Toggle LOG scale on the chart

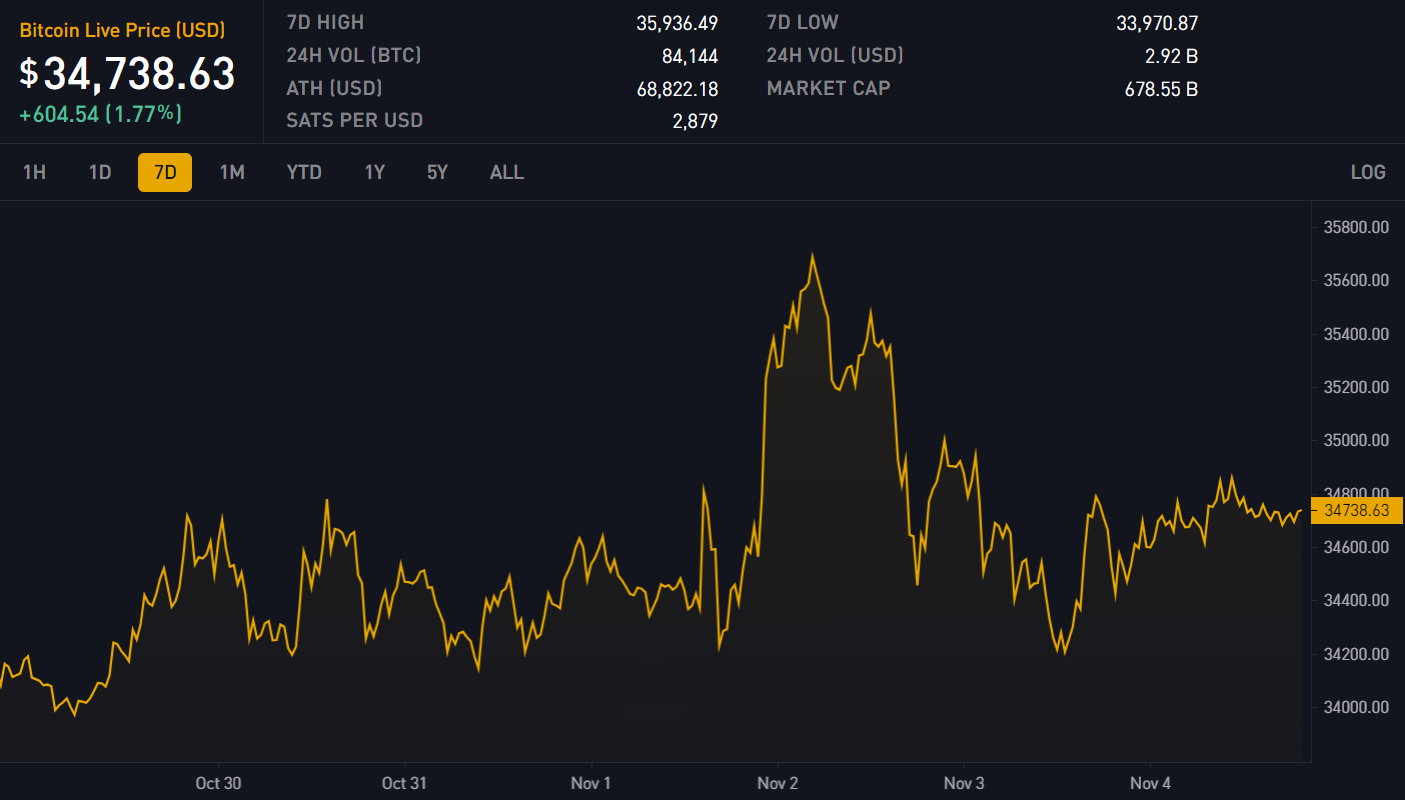[x=1367, y=172]
